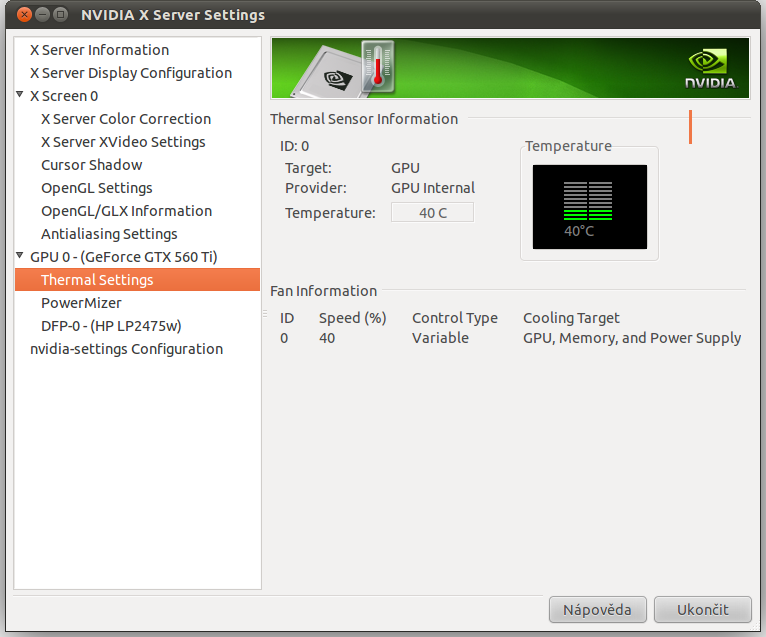Image resolution: width=766 pixels, height=637 pixels.
Task: Open OpenGL Settings page
Action: click(x=96, y=188)
